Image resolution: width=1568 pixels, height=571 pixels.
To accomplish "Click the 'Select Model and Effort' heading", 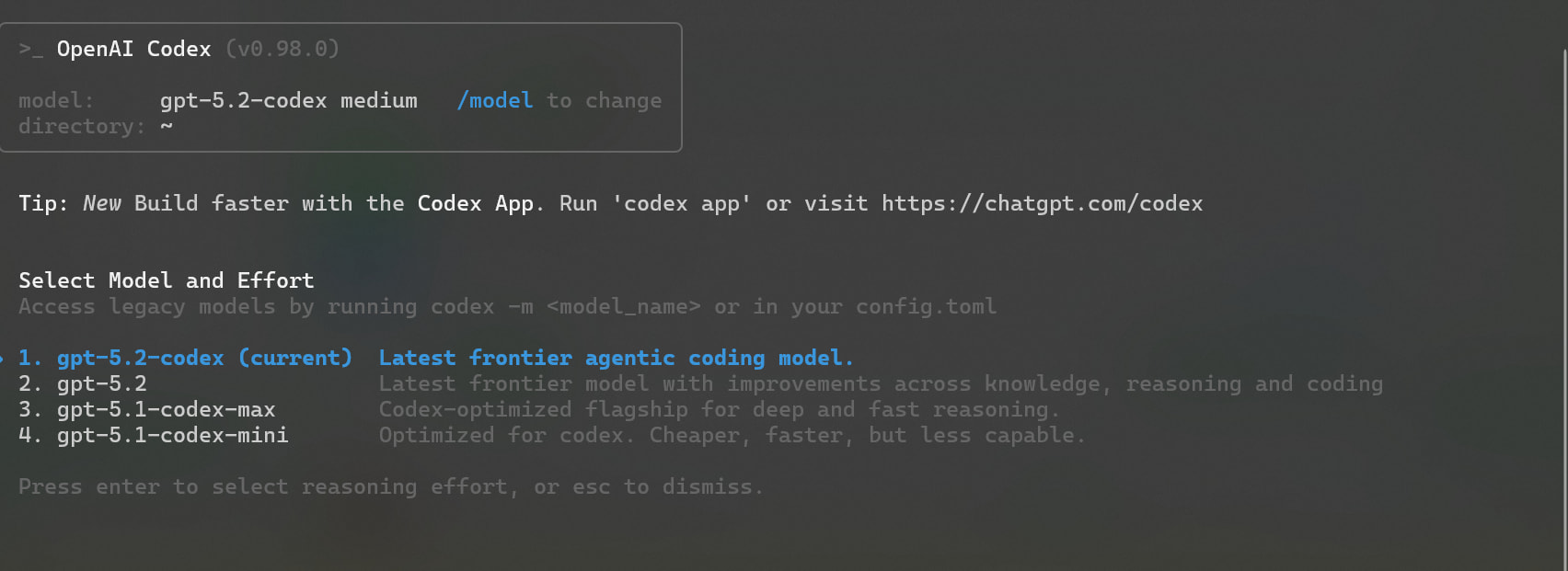I will pyautogui.click(x=166, y=280).
